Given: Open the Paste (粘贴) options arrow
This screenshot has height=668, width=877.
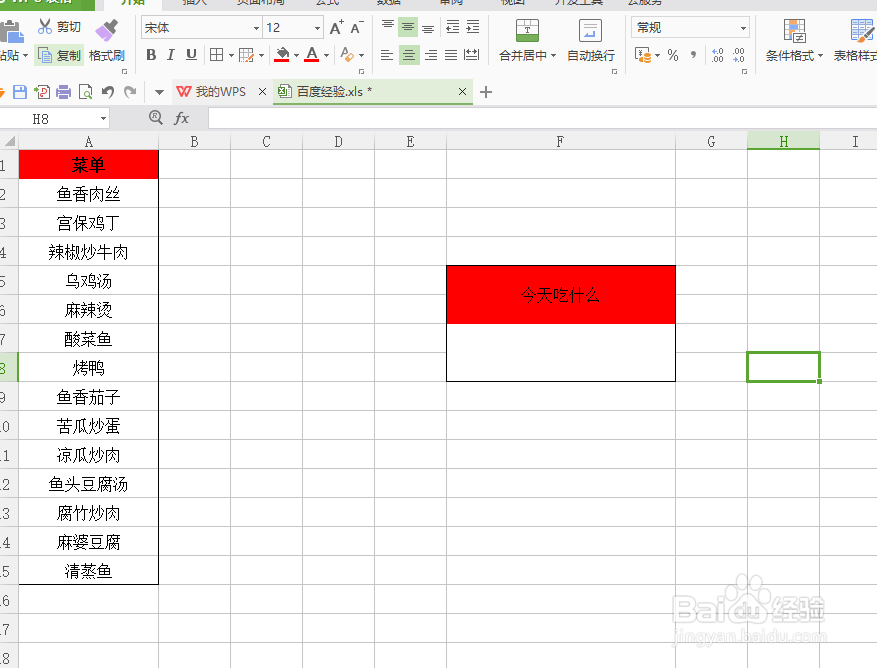Looking at the screenshot, I should tap(25, 55).
